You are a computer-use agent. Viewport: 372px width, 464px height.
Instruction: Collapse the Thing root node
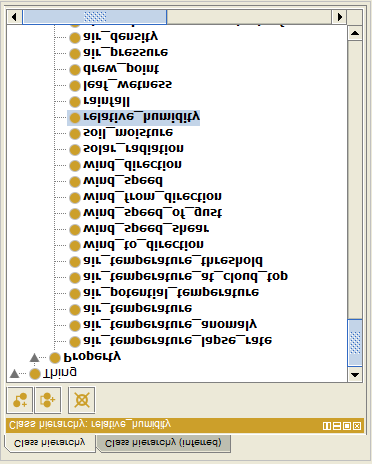click(x=14, y=374)
